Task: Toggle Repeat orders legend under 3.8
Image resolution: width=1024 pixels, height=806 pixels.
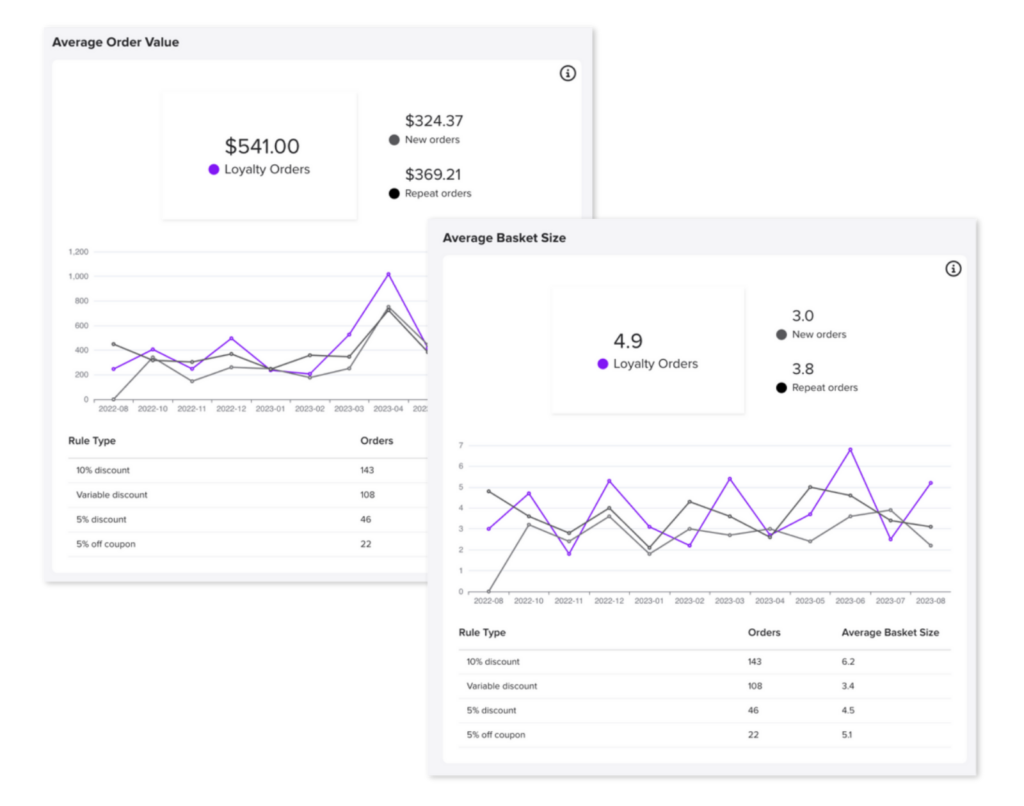Action: (782, 388)
